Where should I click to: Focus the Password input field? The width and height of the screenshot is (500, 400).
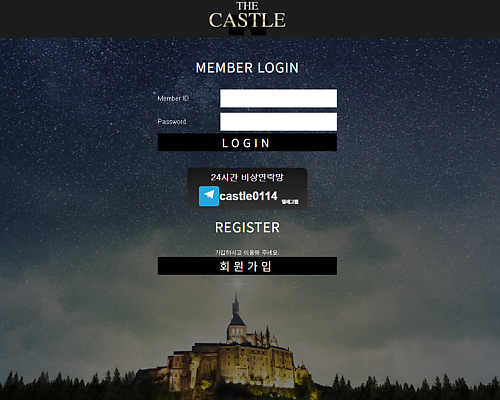tap(278, 122)
